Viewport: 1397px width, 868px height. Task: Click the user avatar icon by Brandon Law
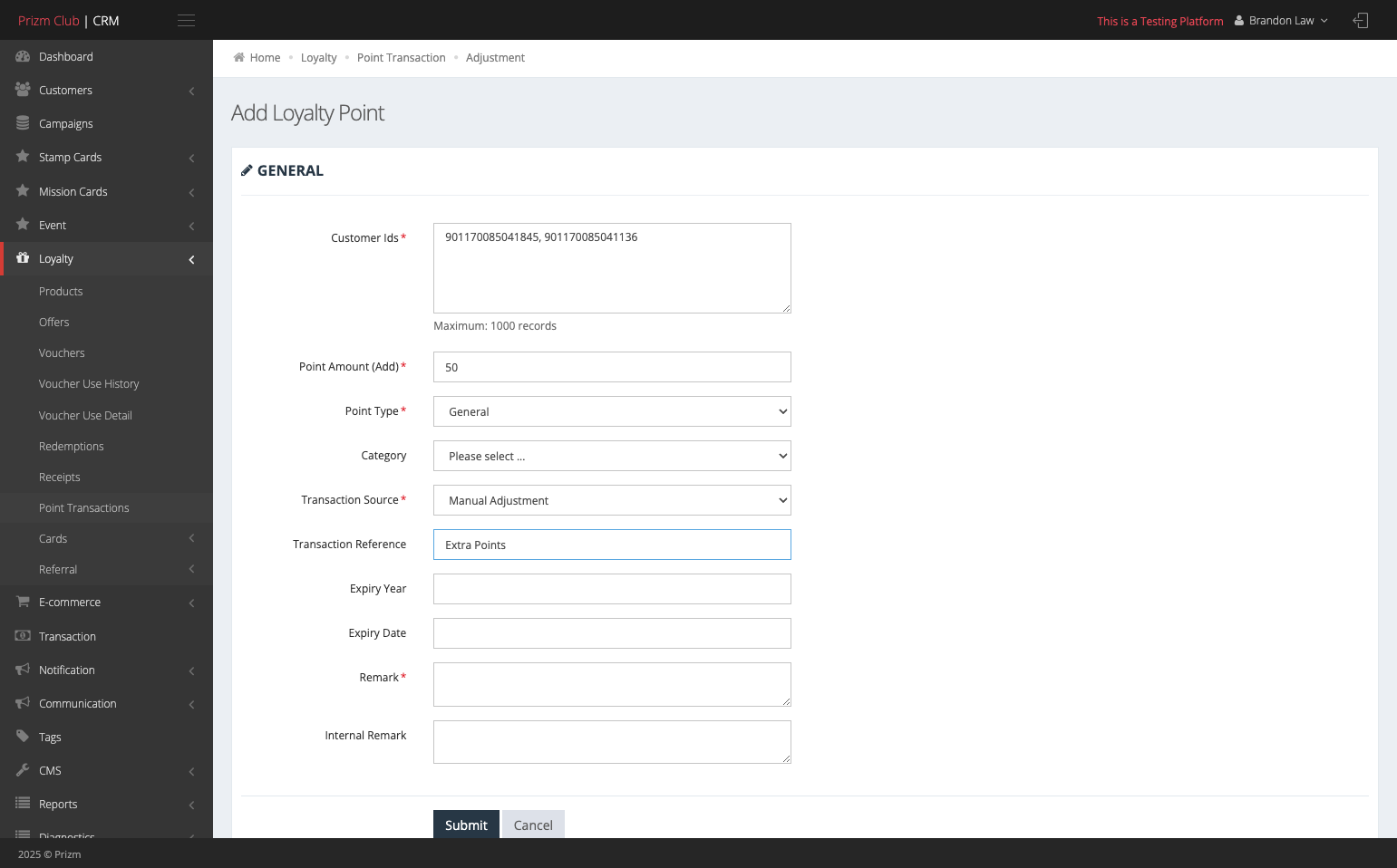tap(1239, 21)
